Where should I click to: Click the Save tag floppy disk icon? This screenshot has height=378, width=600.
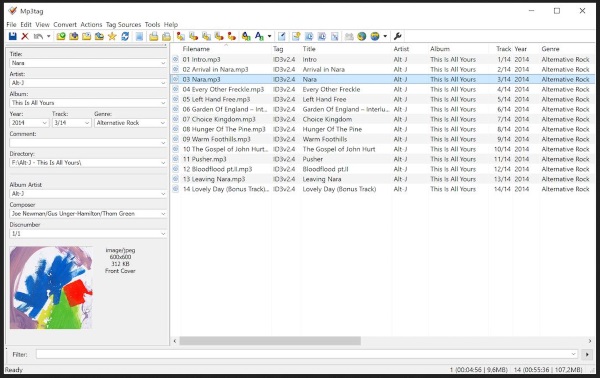pos(13,36)
